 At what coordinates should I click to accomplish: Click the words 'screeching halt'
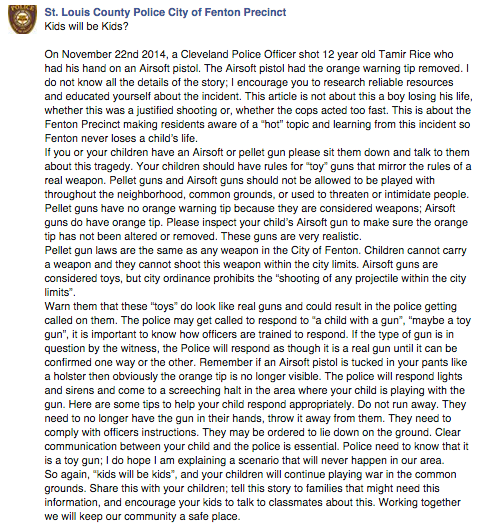(204, 391)
